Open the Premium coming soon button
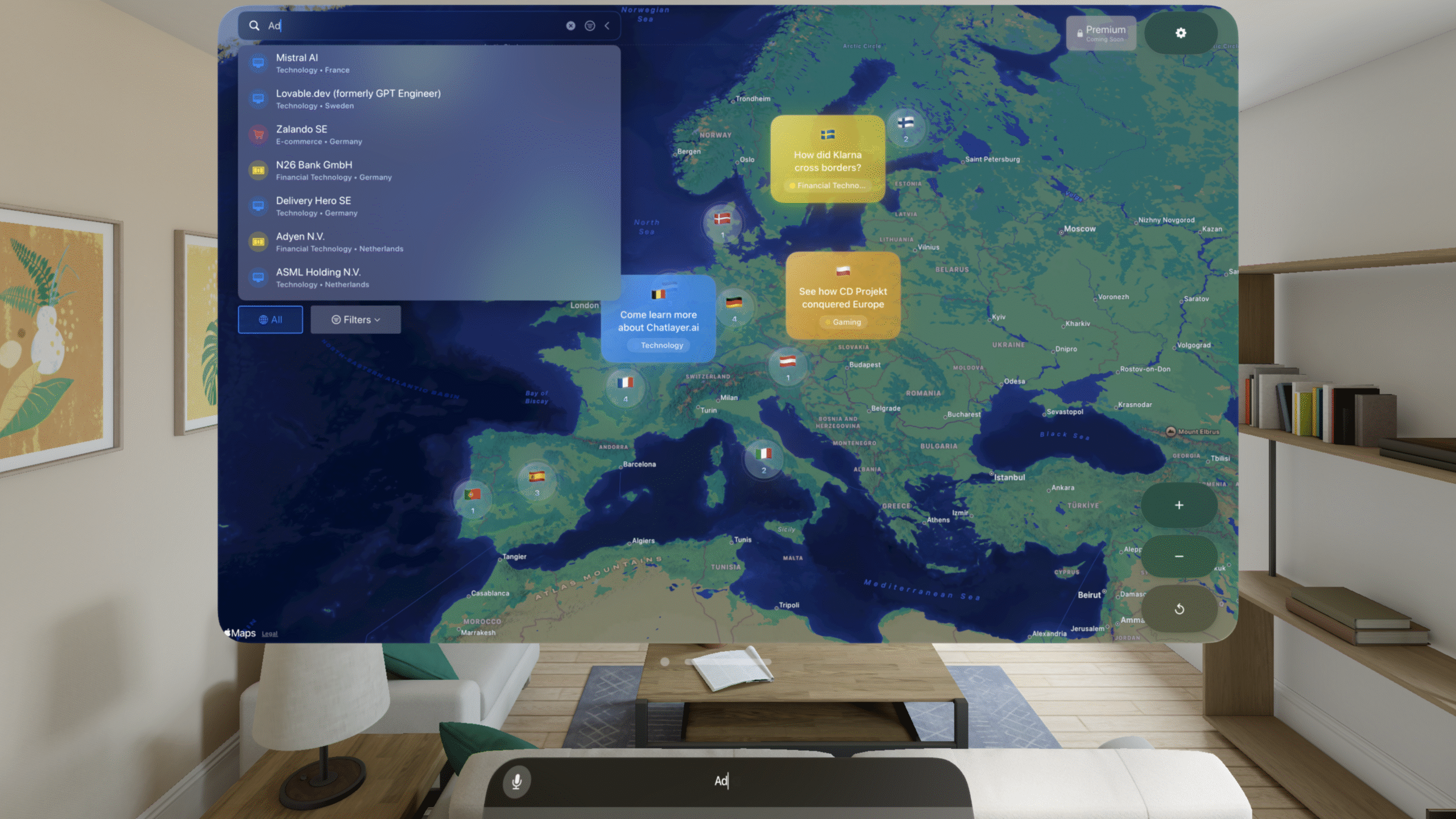This screenshot has height=819, width=1456. [1101, 33]
